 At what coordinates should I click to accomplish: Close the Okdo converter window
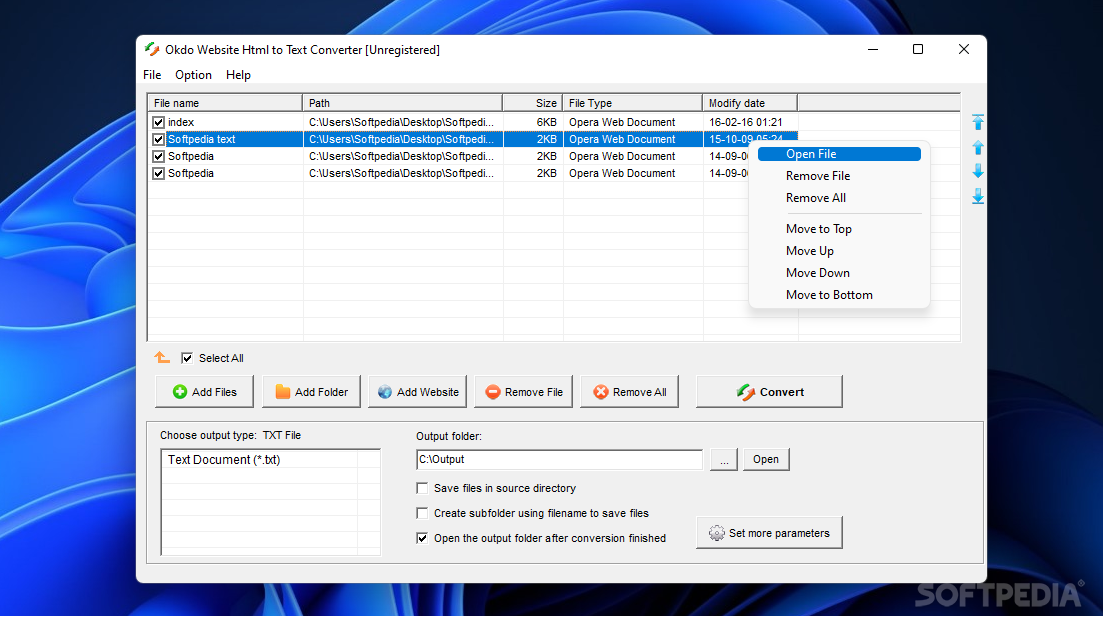coord(964,49)
